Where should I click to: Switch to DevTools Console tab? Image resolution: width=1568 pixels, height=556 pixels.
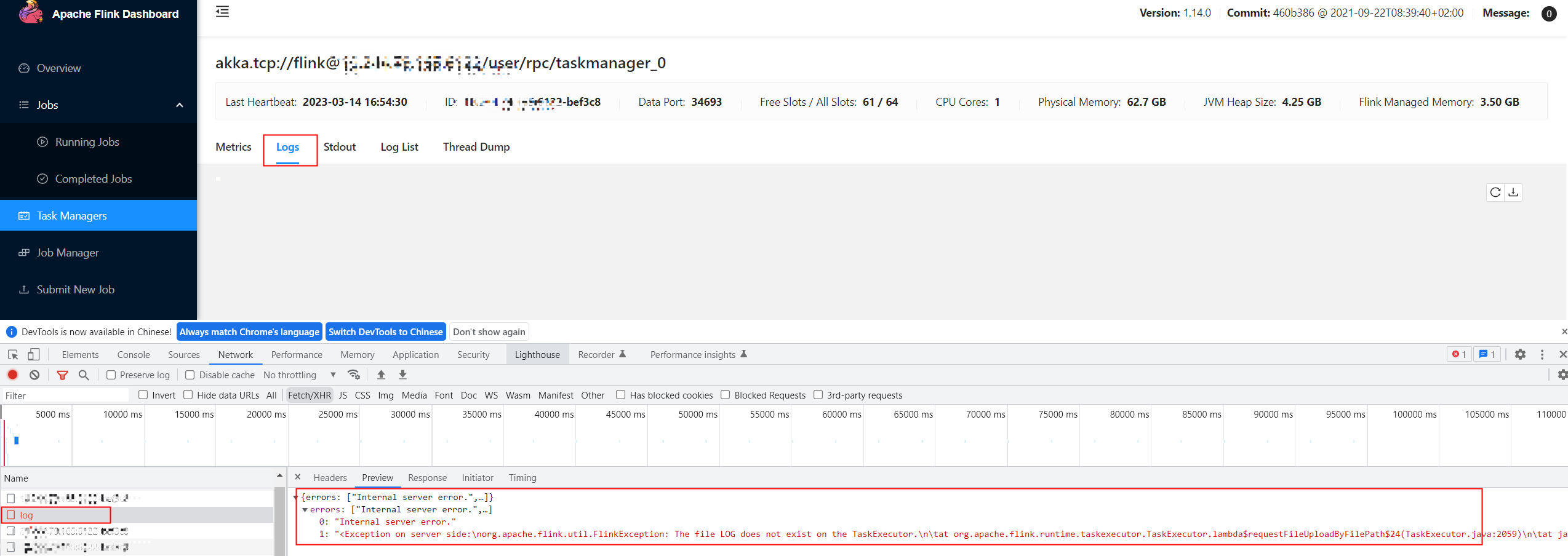[x=134, y=355]
